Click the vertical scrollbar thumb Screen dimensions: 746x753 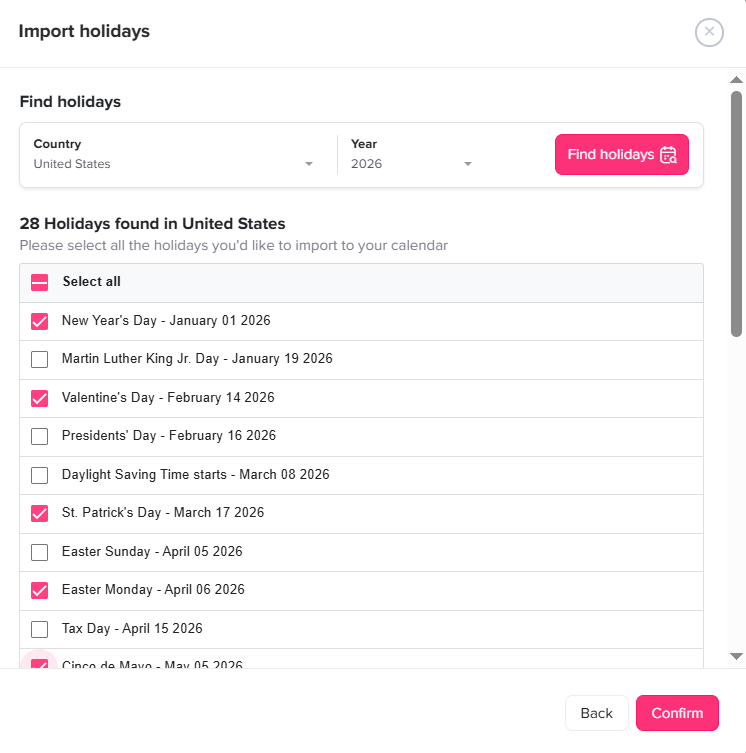click(x=736, y=212)
